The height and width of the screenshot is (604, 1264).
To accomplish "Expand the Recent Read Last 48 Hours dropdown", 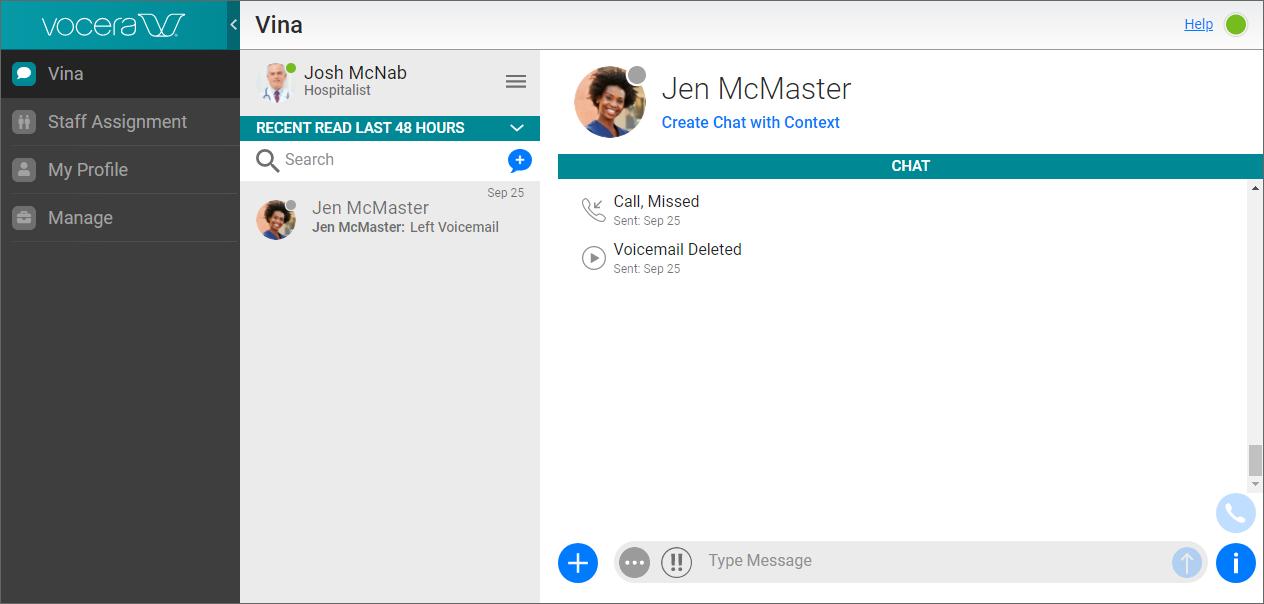I will (x=517, y=128).
